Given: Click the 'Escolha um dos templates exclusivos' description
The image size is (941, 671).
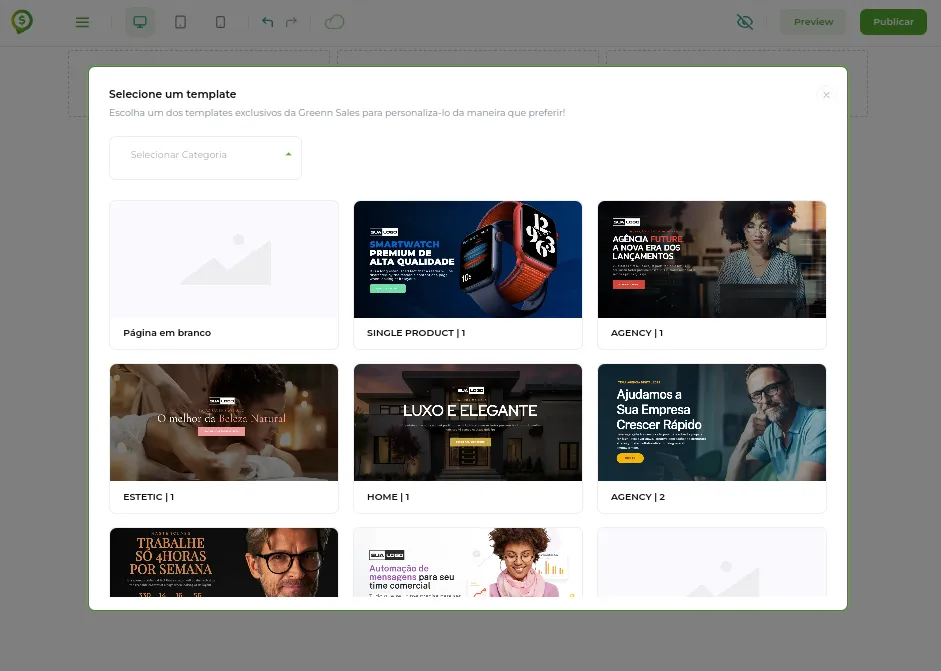Looking at the screenshot, I should tap(337, 113).
